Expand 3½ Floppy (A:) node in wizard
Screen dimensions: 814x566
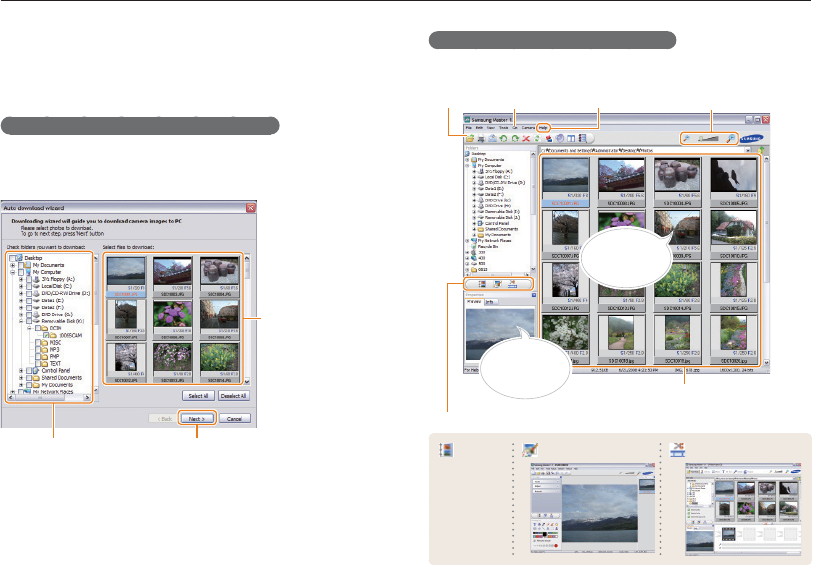pyautogui.click(x=21, y=279)
